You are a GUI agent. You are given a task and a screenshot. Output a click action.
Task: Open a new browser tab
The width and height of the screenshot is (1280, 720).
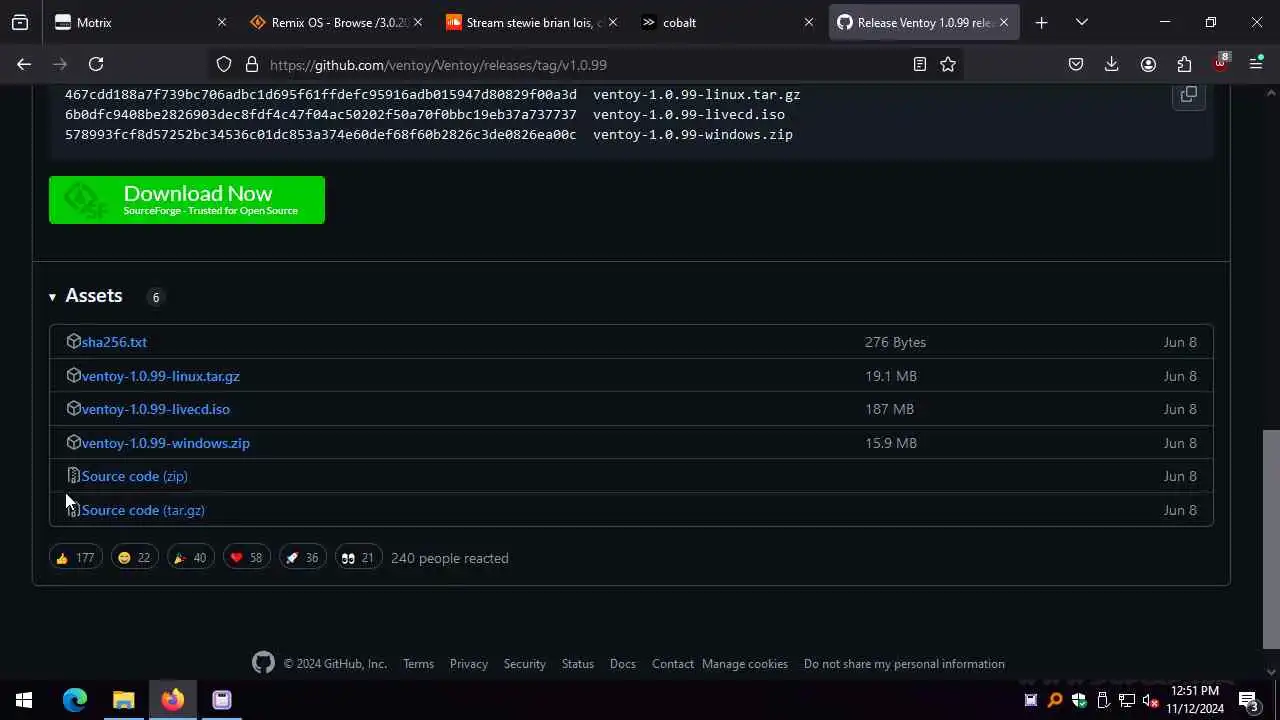pyautogui.click(x=1041, y=22)
